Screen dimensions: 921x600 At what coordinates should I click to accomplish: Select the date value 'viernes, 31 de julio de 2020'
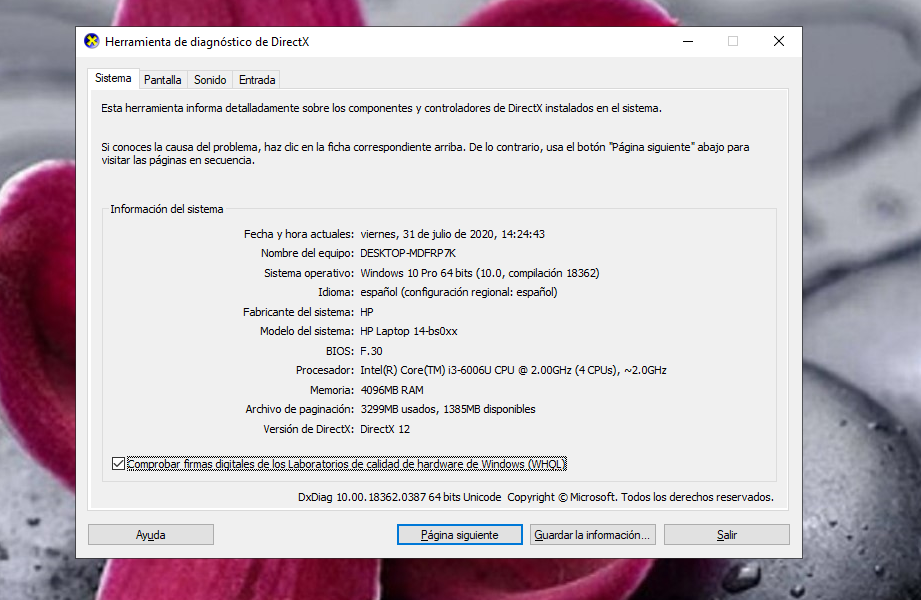click(428, 234)
